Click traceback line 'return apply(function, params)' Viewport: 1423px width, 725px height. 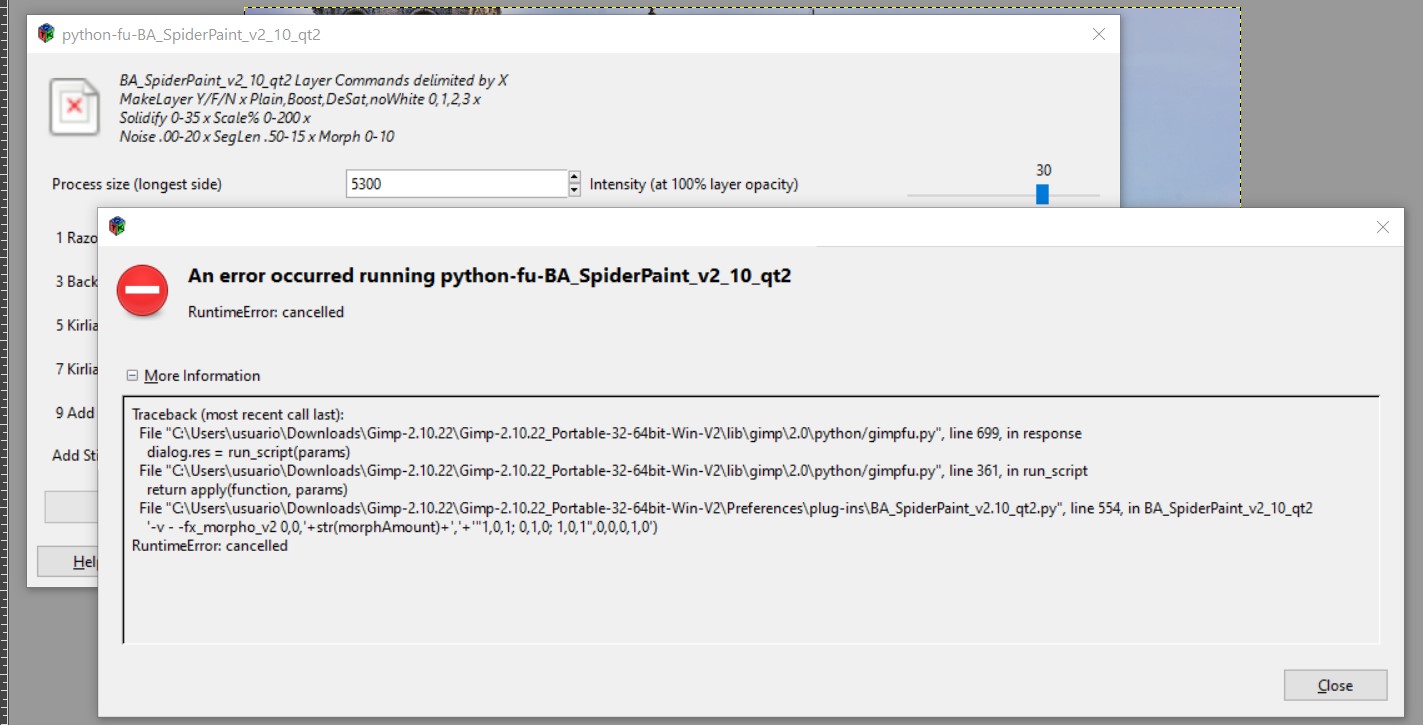[x=247, y=490]
